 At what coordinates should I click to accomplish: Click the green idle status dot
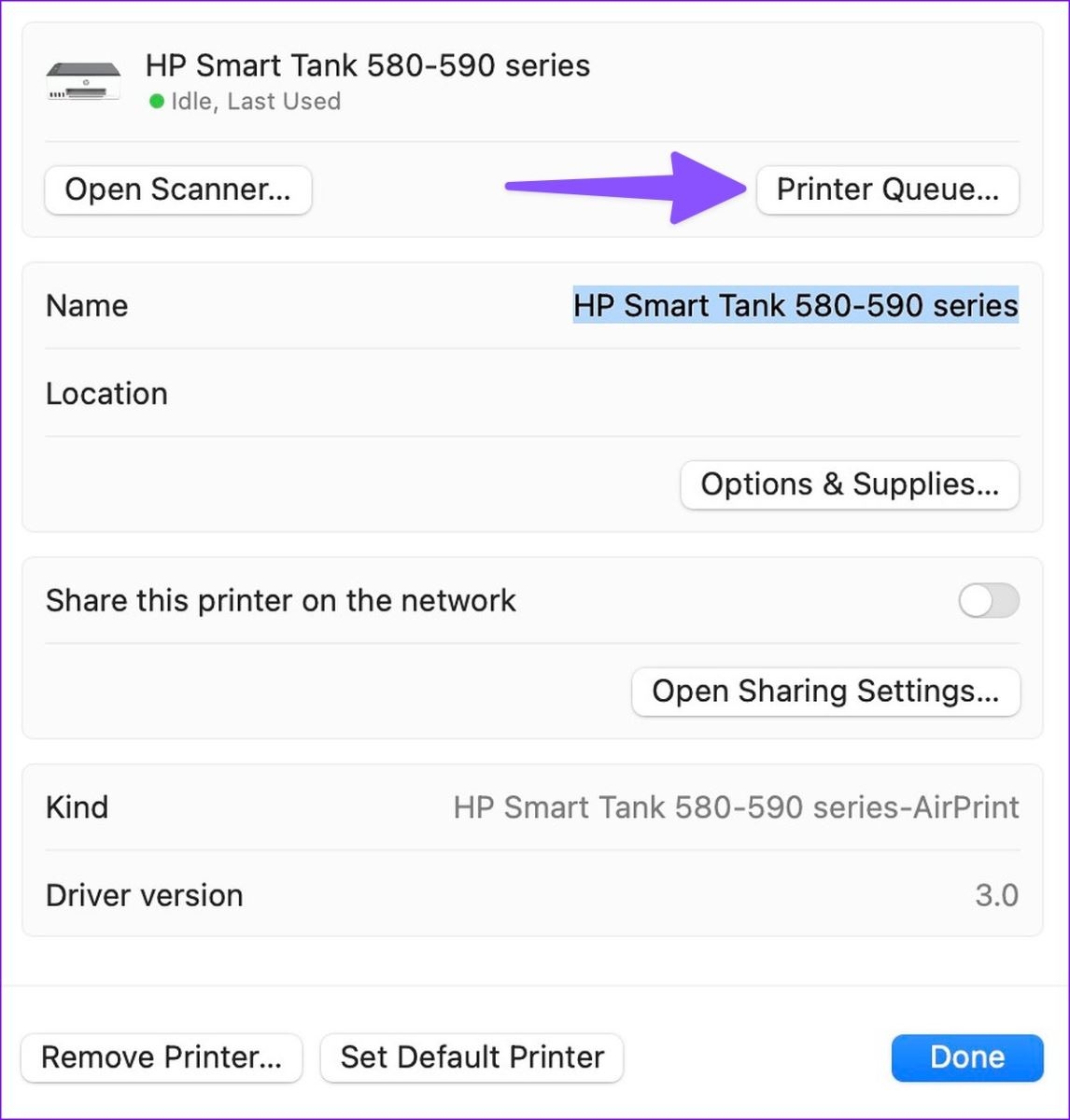[157, 101]
